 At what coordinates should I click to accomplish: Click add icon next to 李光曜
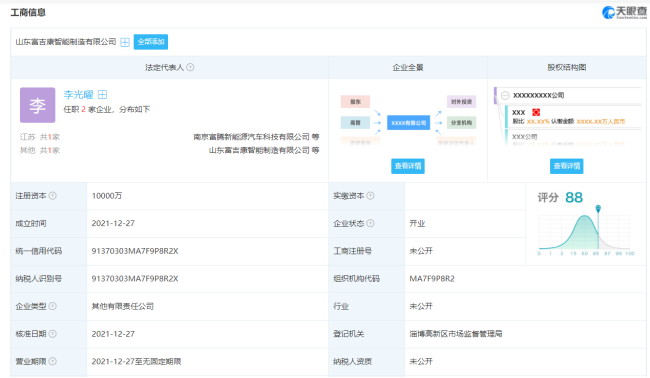pos(102,94)
